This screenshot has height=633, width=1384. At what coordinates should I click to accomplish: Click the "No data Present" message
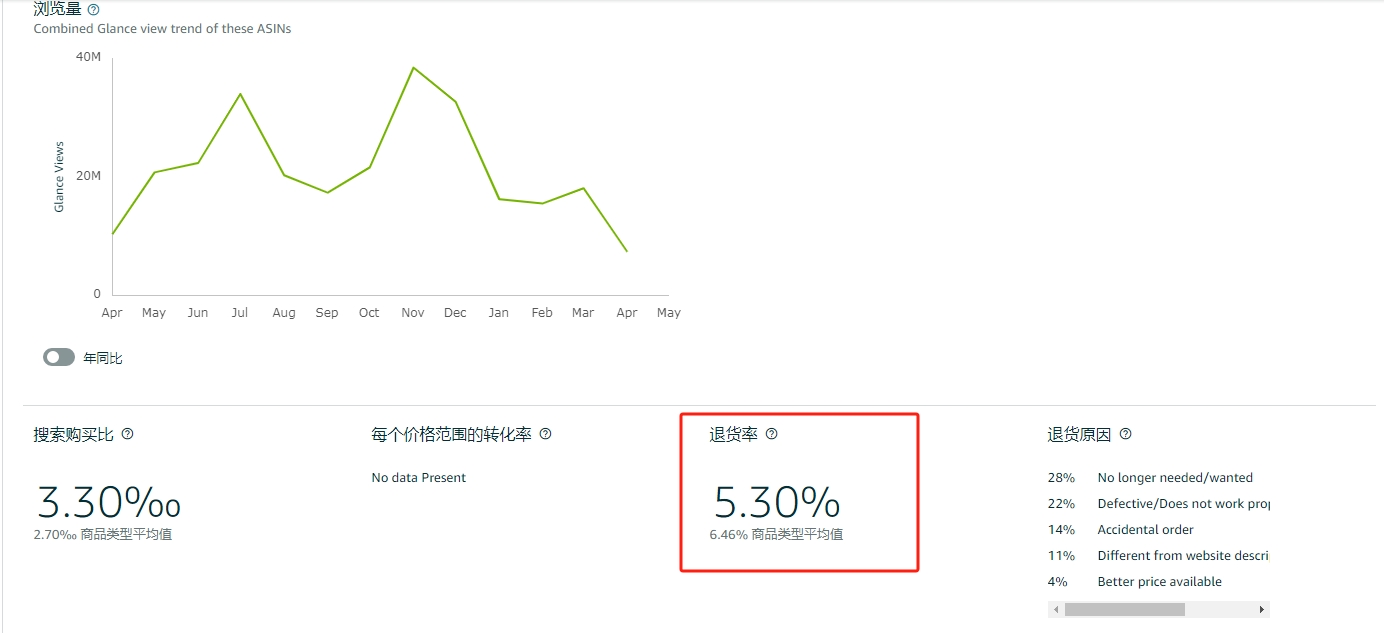pos(418,478)
